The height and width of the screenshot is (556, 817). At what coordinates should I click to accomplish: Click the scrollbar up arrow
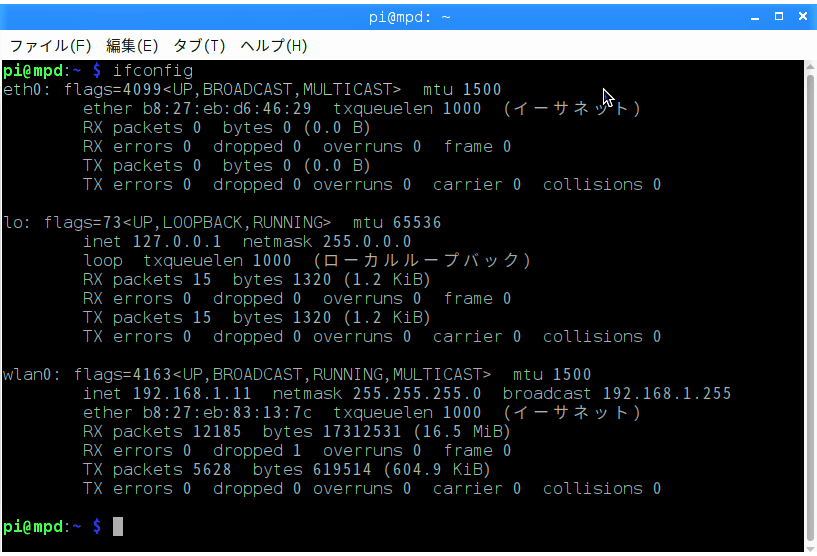tap(810, 66)
